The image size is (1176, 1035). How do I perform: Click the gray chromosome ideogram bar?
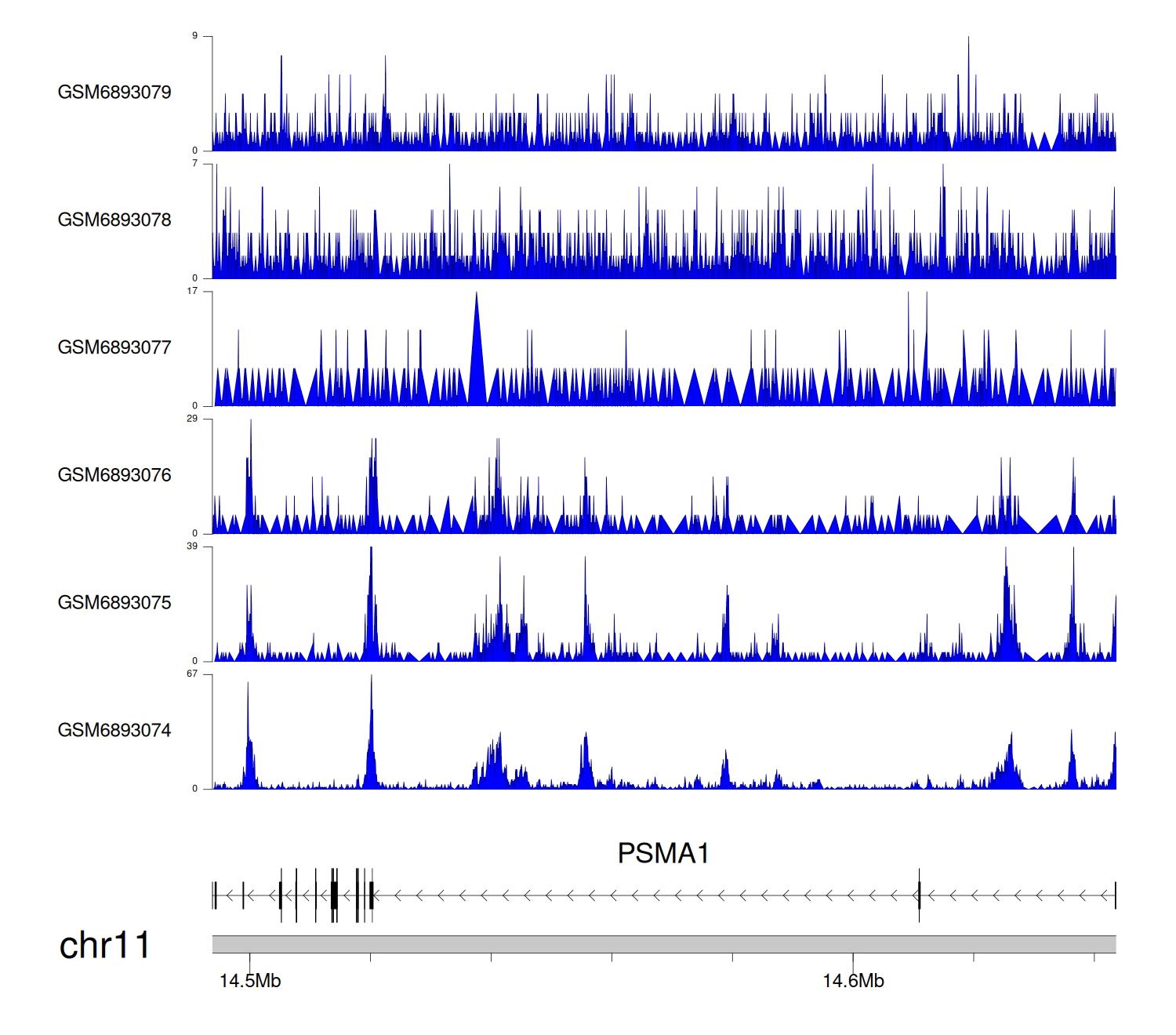(663, 944)
